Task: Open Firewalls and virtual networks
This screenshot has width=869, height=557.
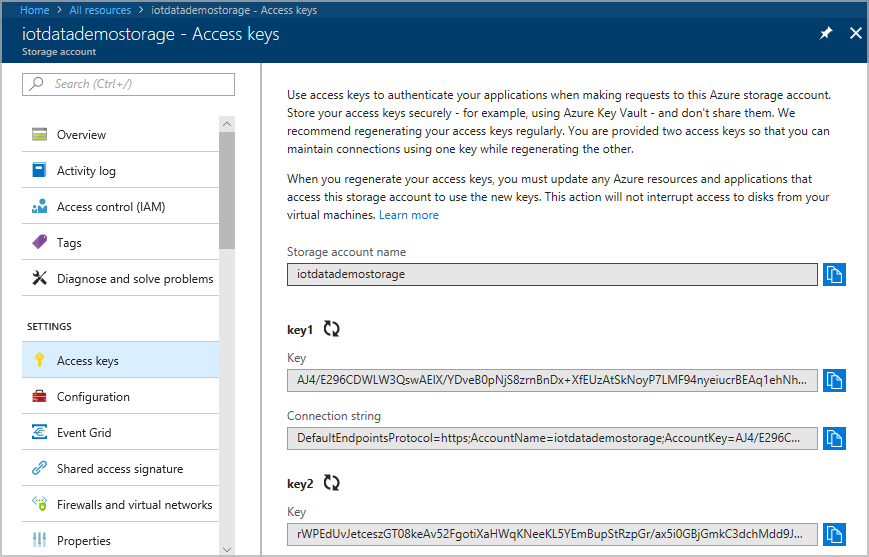Action: coord(134,505)
